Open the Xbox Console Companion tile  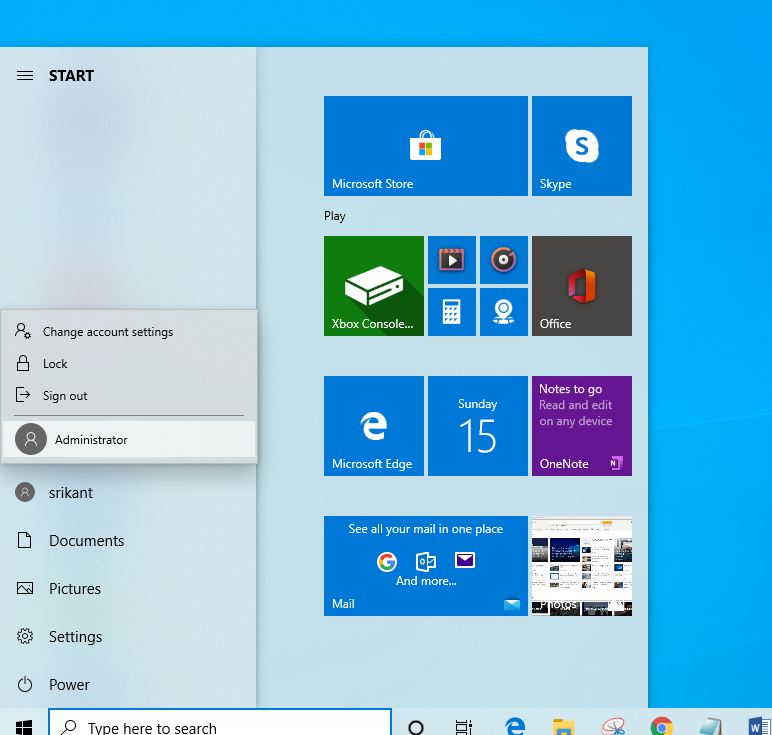tap(374, 286)
